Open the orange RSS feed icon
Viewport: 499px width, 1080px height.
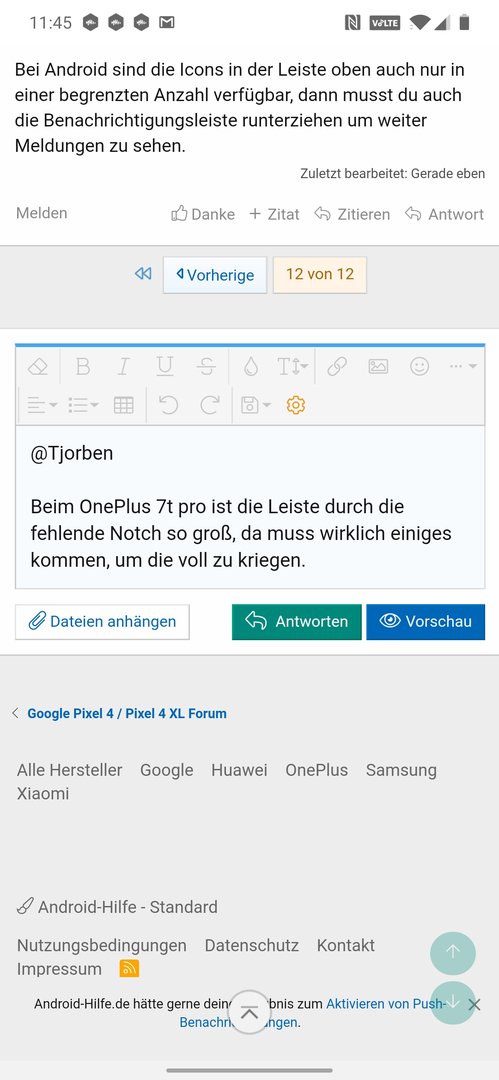coord(130,968)
